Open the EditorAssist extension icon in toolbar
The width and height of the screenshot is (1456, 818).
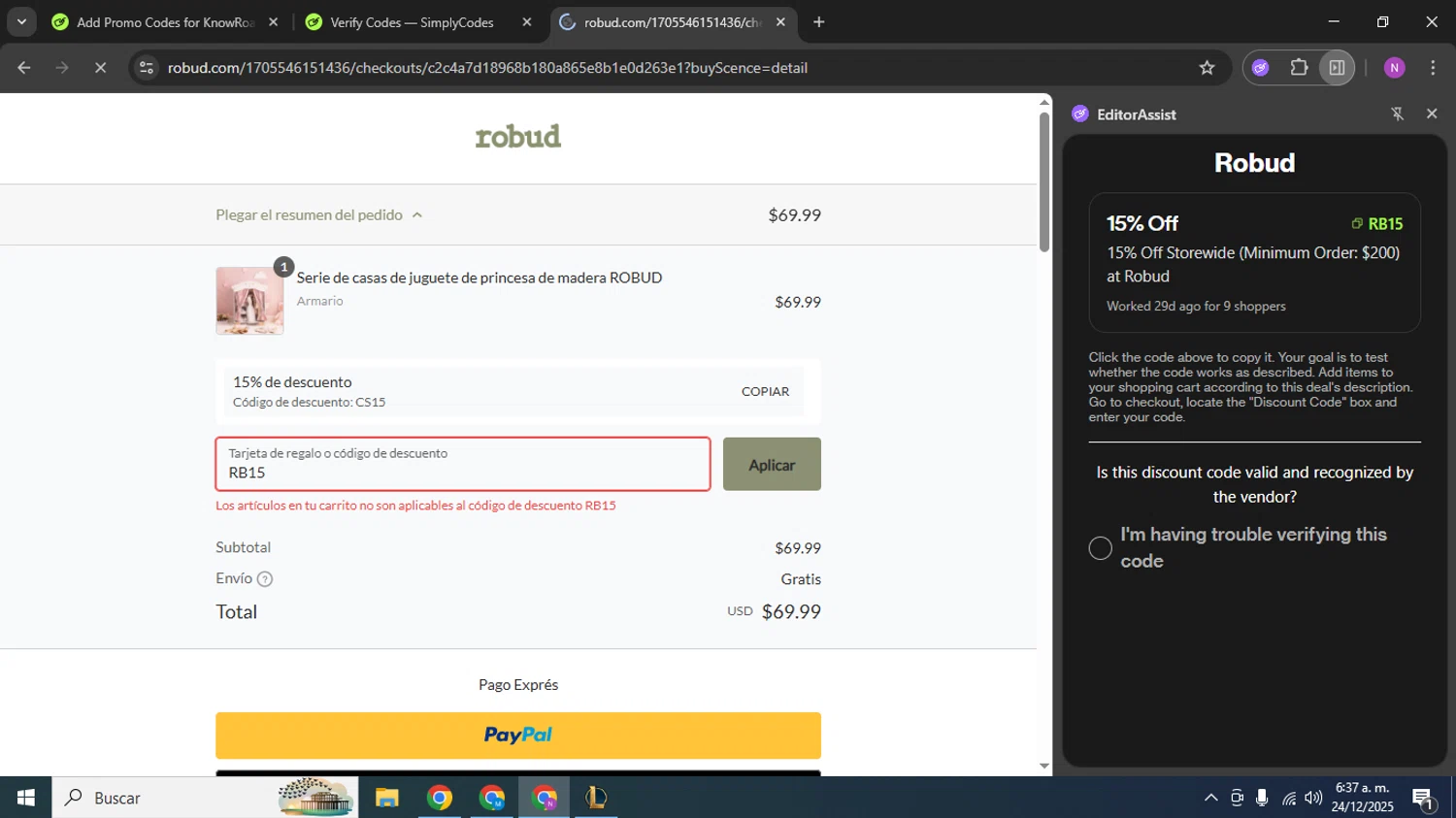click(x=1260, y=68)
